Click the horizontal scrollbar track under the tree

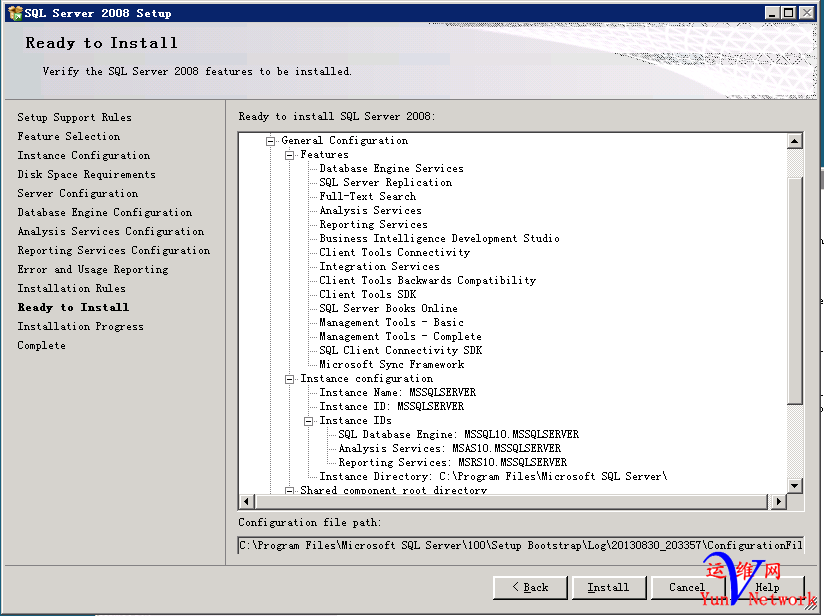click(x=512, y=501)
